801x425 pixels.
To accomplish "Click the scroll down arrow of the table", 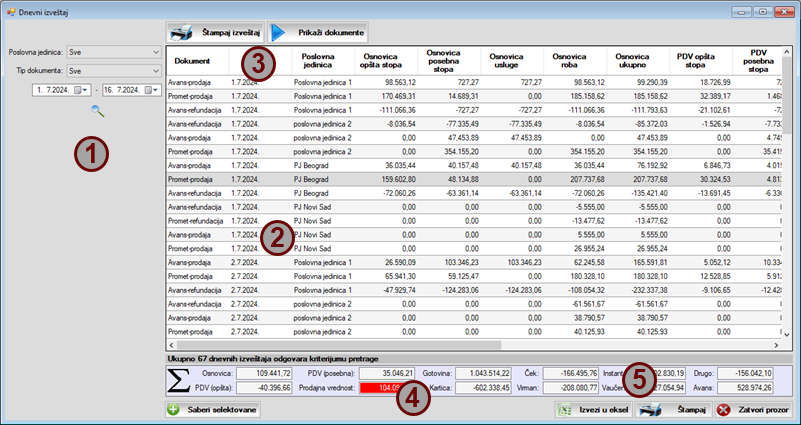I will tap(787, 334).
